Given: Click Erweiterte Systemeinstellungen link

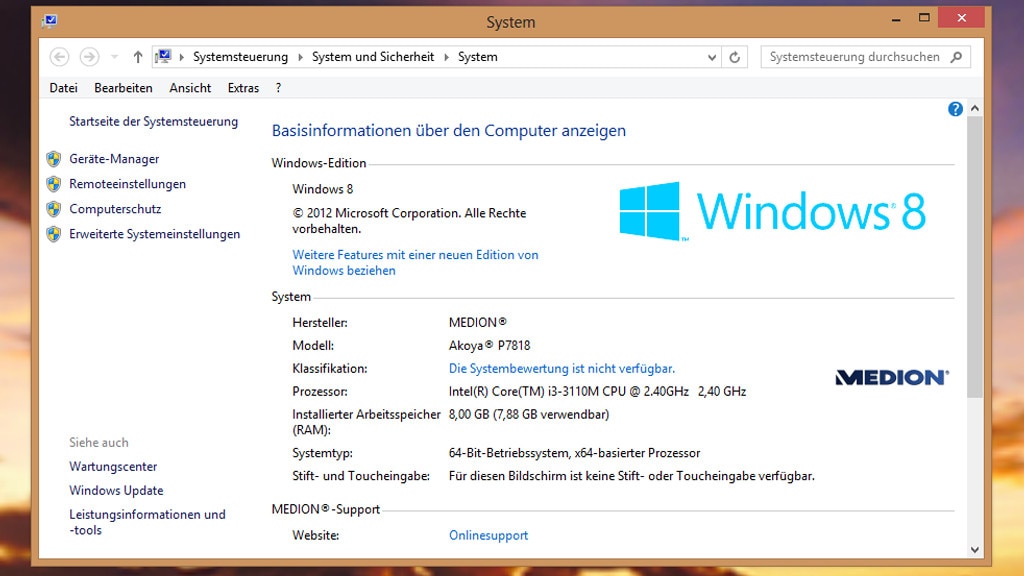Looking at the screenshot, I should [x=154, y=234].
